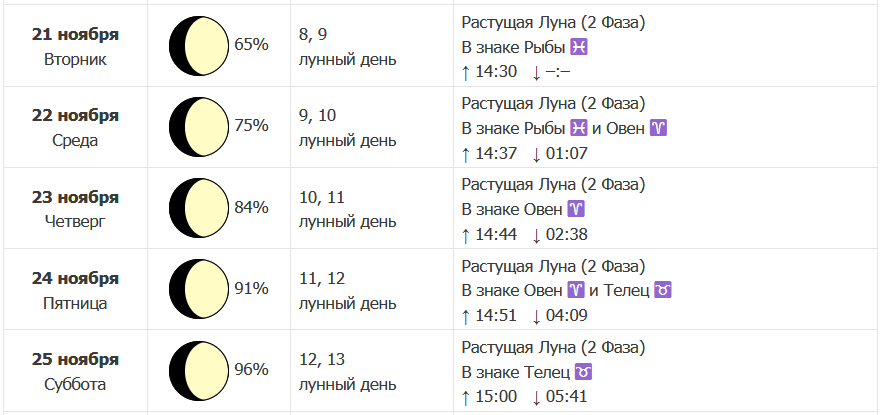This screenshot has height=415, width=881.
Task: Click the 10, 11 лунный день cell
Action: [347, 209]
